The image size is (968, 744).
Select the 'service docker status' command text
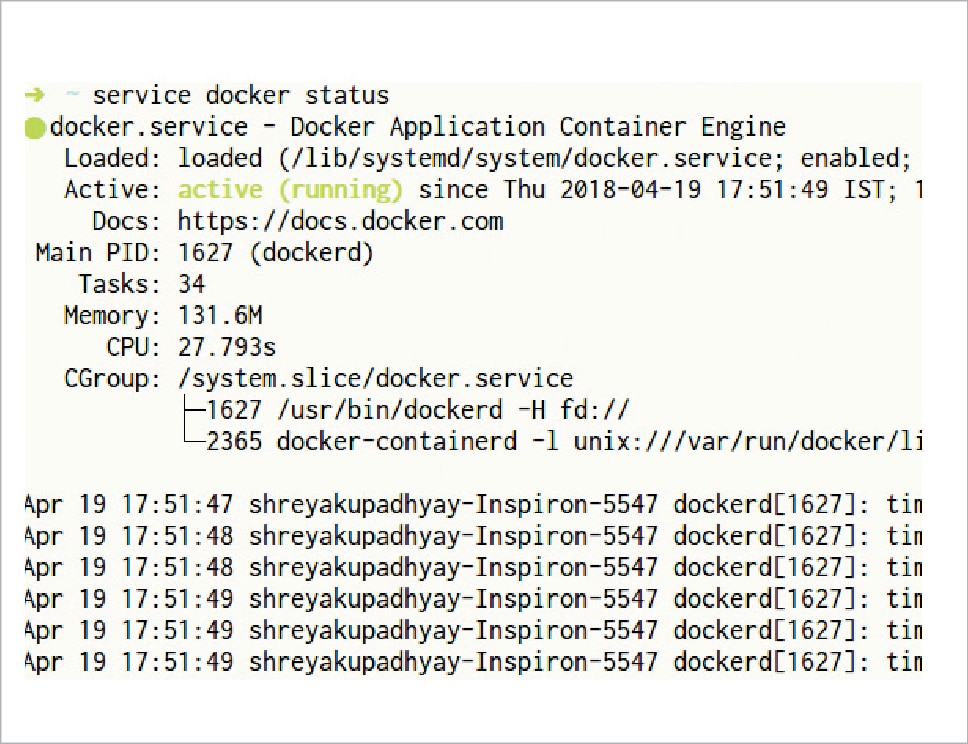240,96
